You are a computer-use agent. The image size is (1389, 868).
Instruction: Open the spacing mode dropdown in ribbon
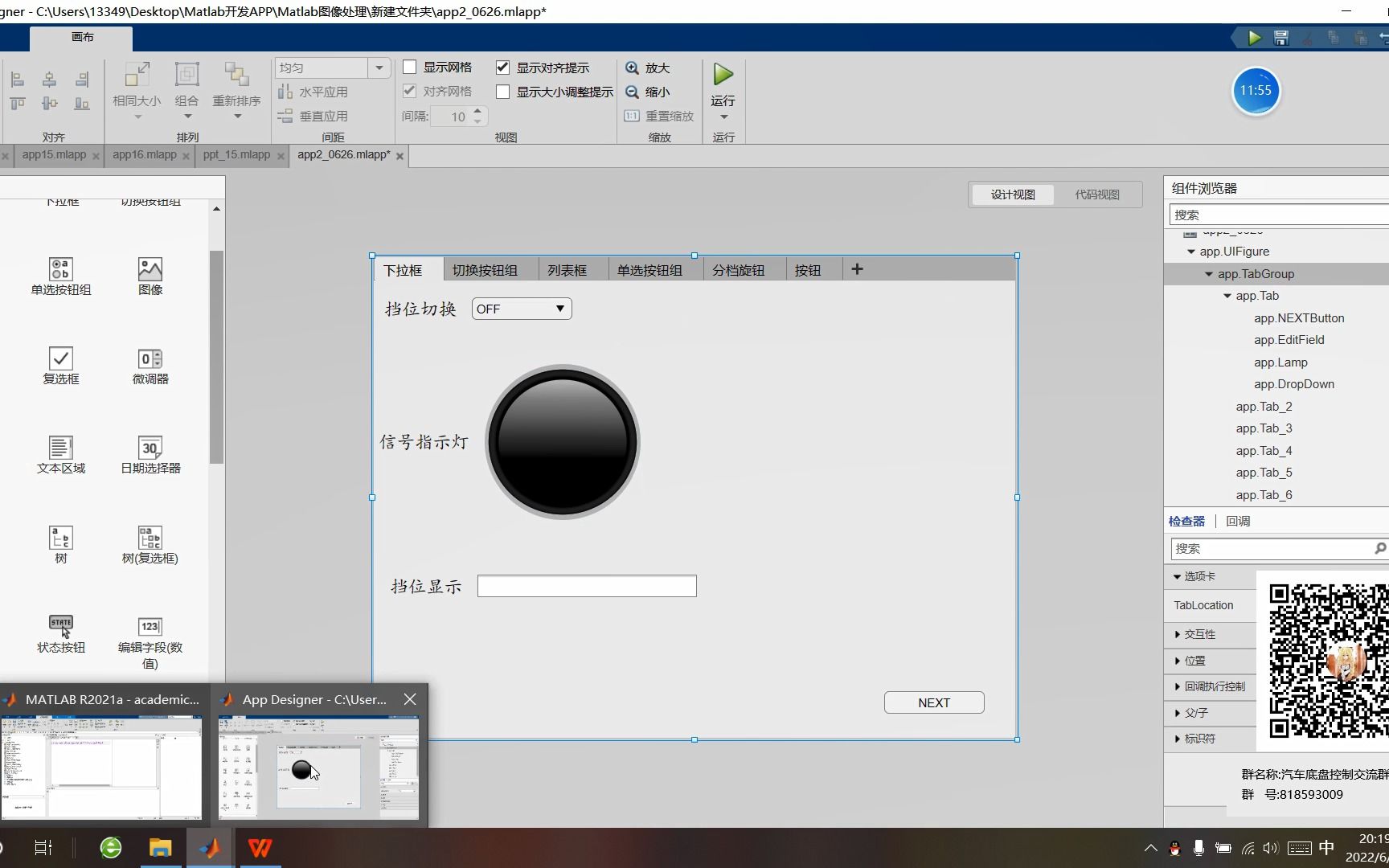click(379, 68)
